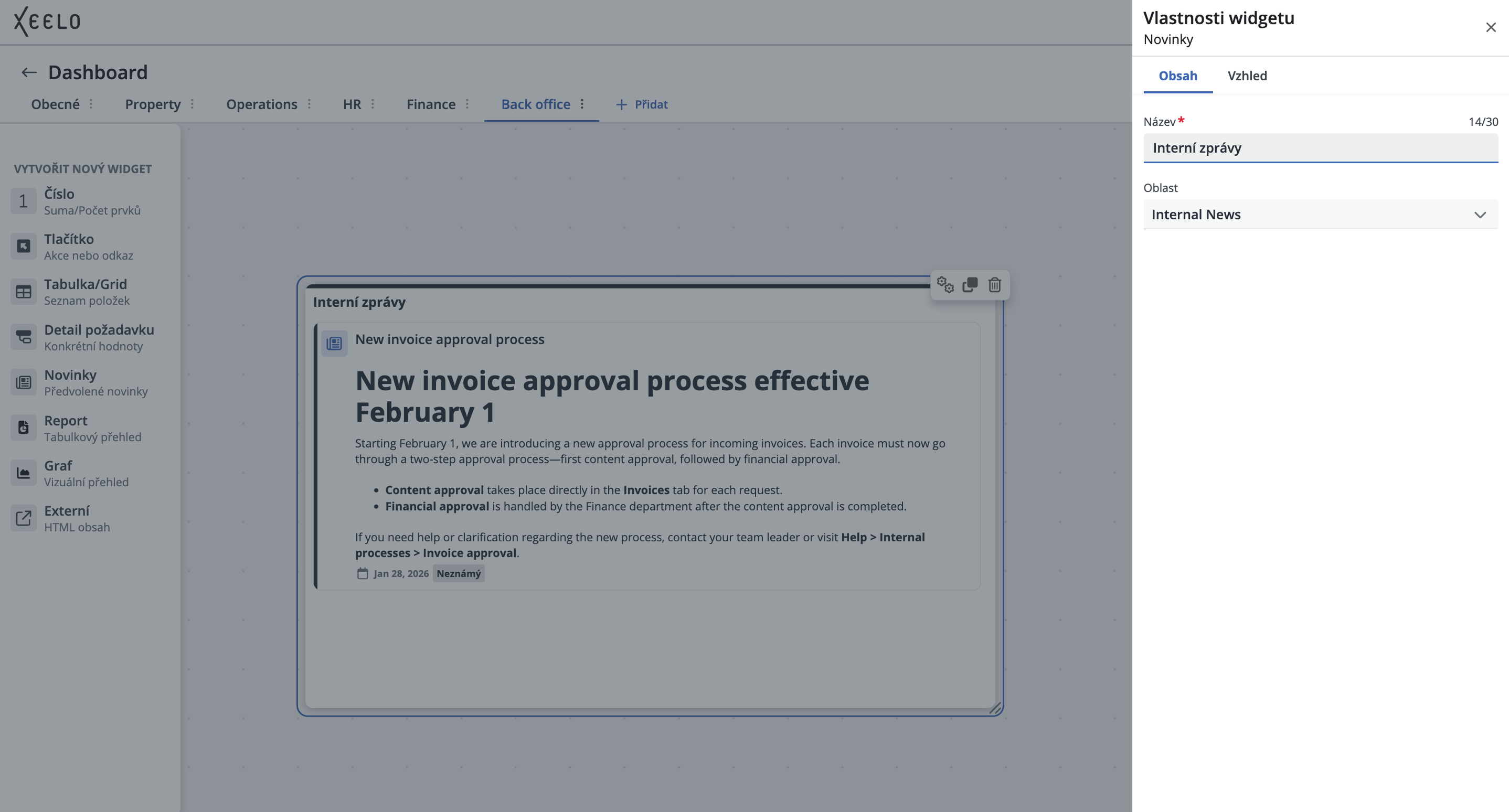
Task: Select the Back office dashboard tab
Action: tap(535, 104)
